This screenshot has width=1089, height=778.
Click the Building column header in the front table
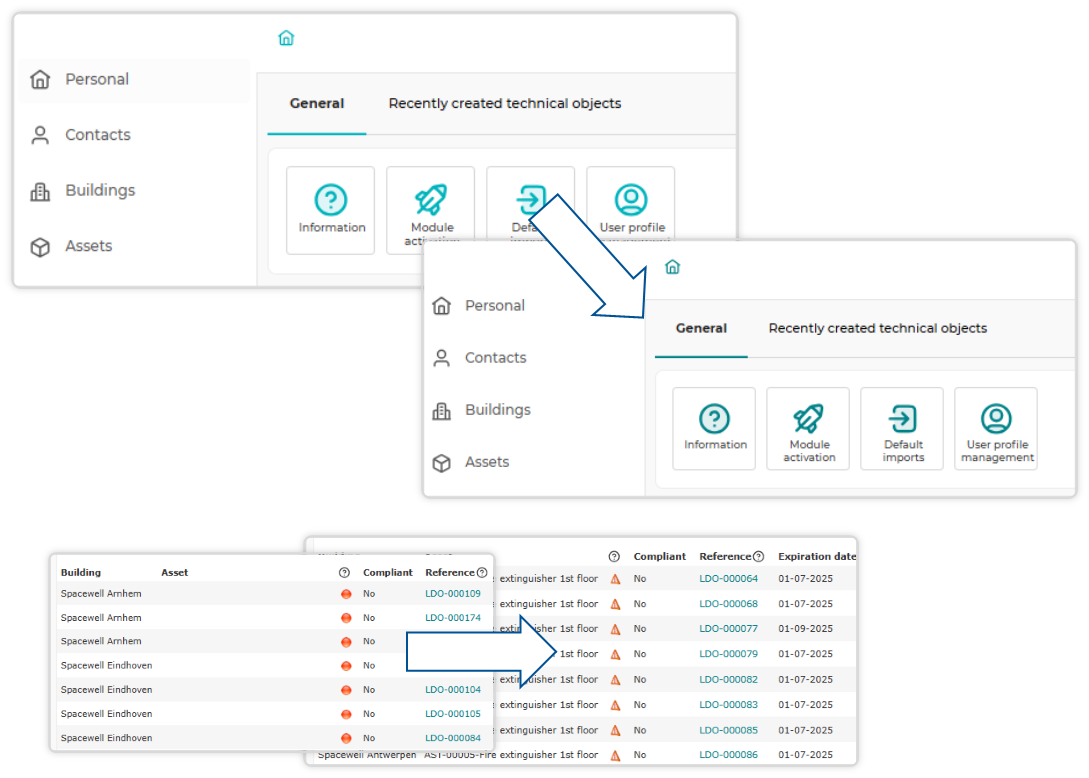click(x=81, y=572)
